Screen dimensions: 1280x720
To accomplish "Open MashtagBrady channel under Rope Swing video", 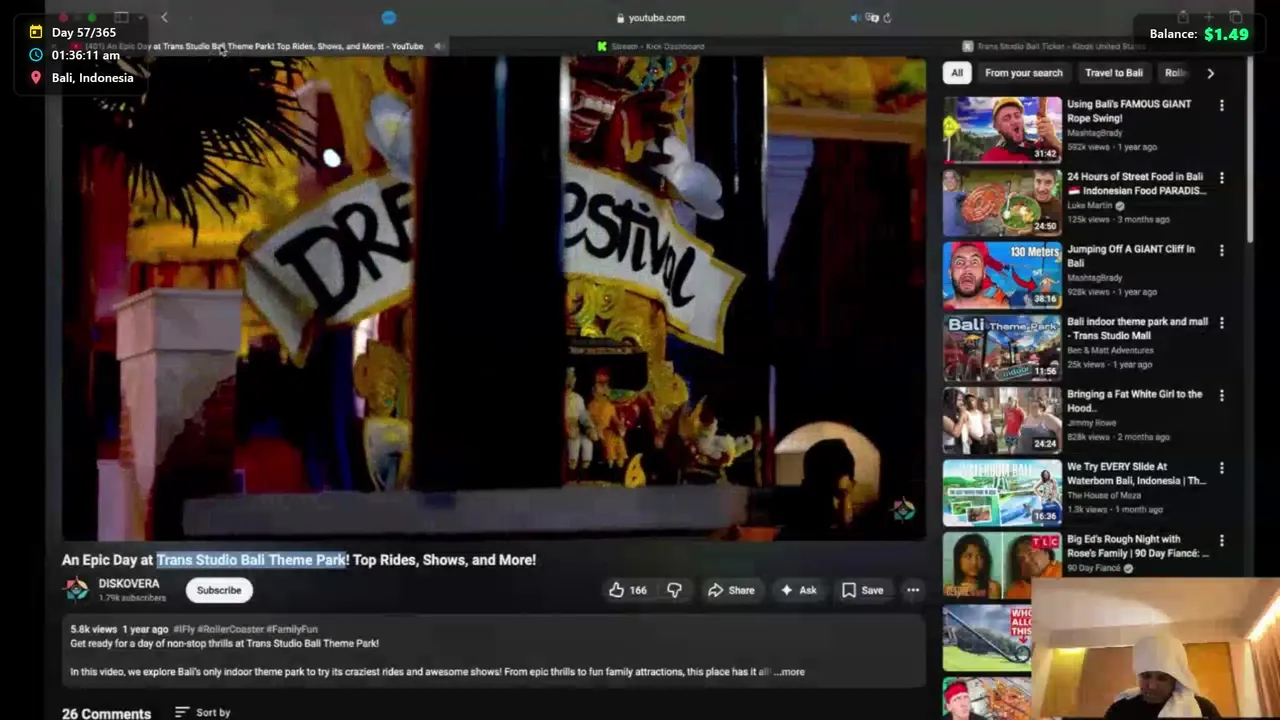I will tap(1094, 133).
